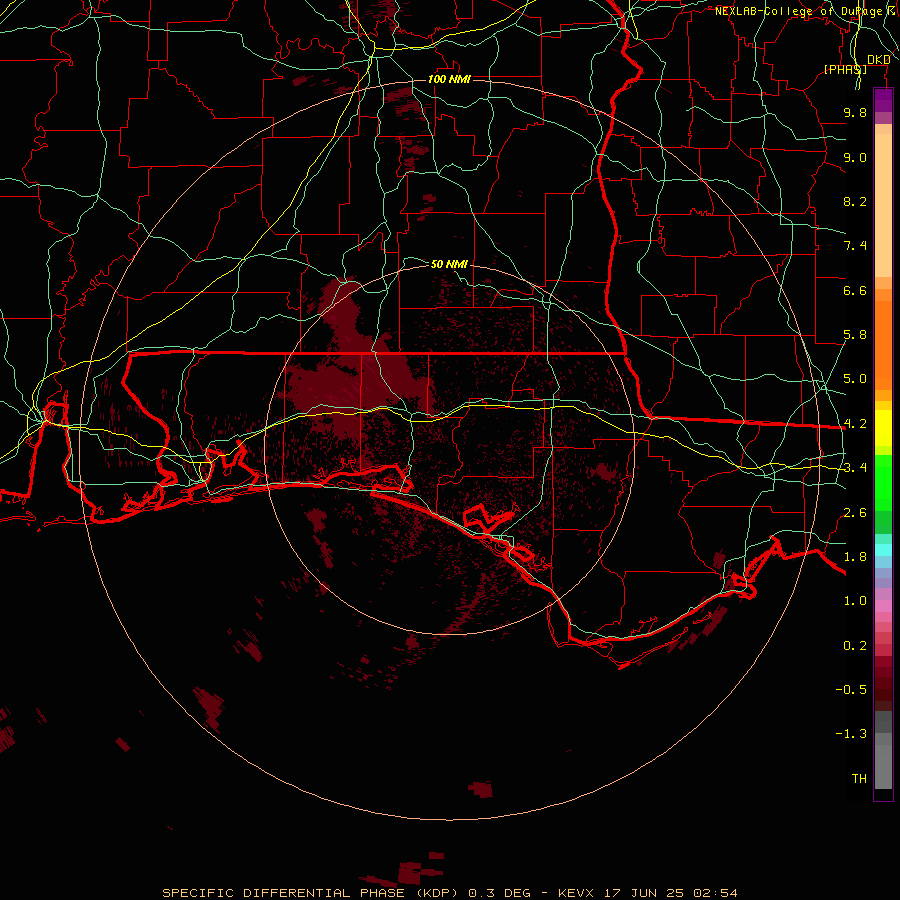Image resolution: width=900 pixels, height=900 pixels.
Task: Select the purple top color bar segment
Action: (883, 100)
